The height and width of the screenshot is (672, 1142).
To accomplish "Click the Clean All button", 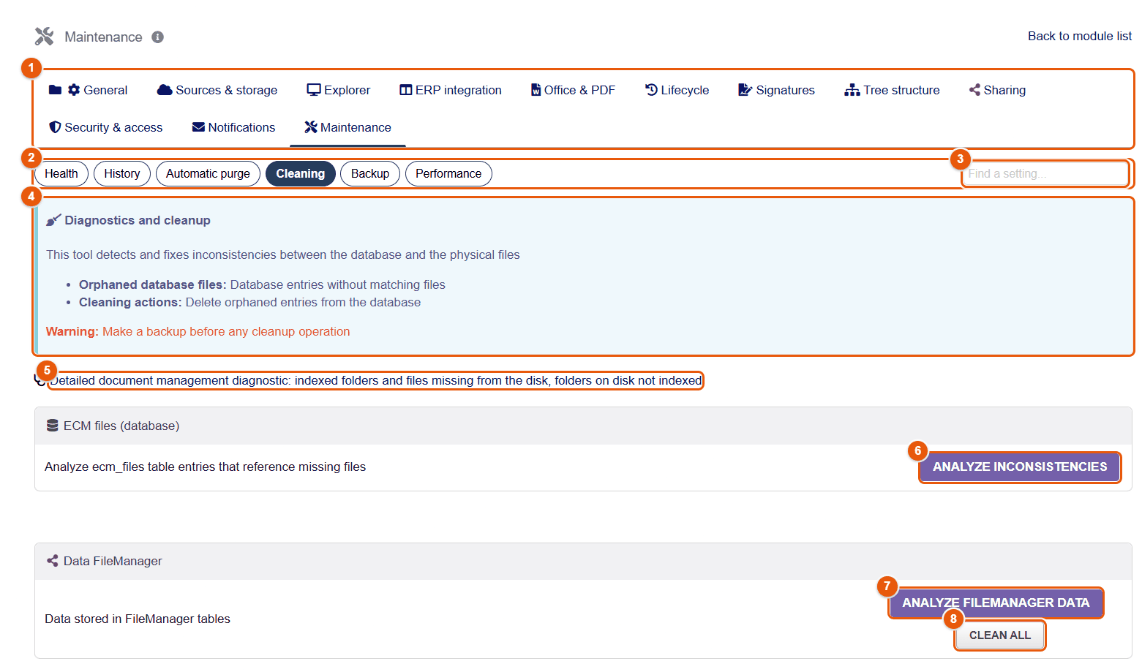I will pyautogui.click(x=999, y=635).
